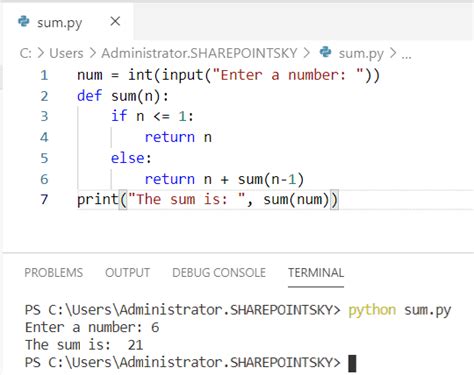Place cursor on the def keyword
The width and height of the screenshot is (474, 375).
click(x=89, y=96)
